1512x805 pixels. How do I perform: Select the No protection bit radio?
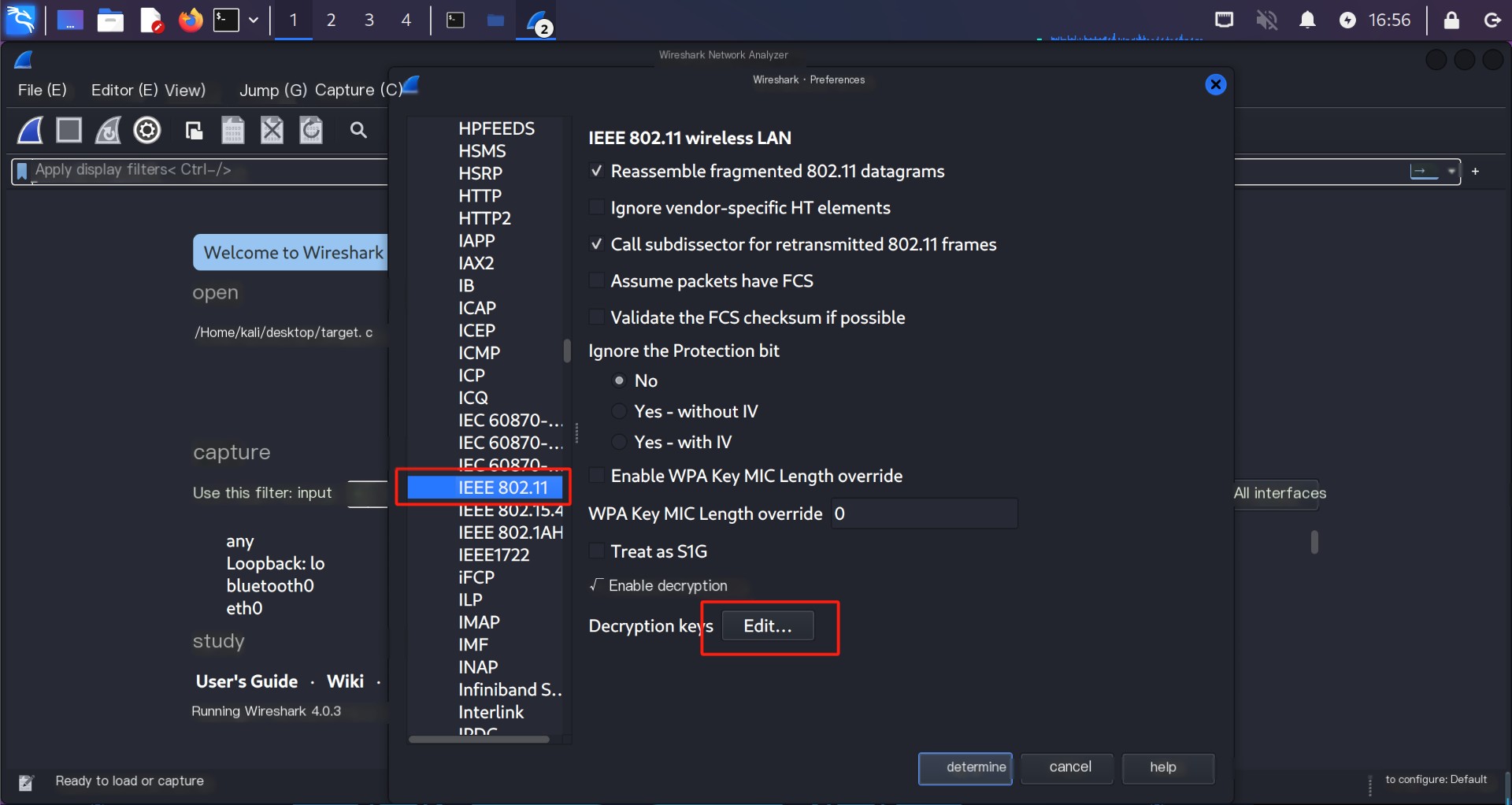[x=620, y=380]
